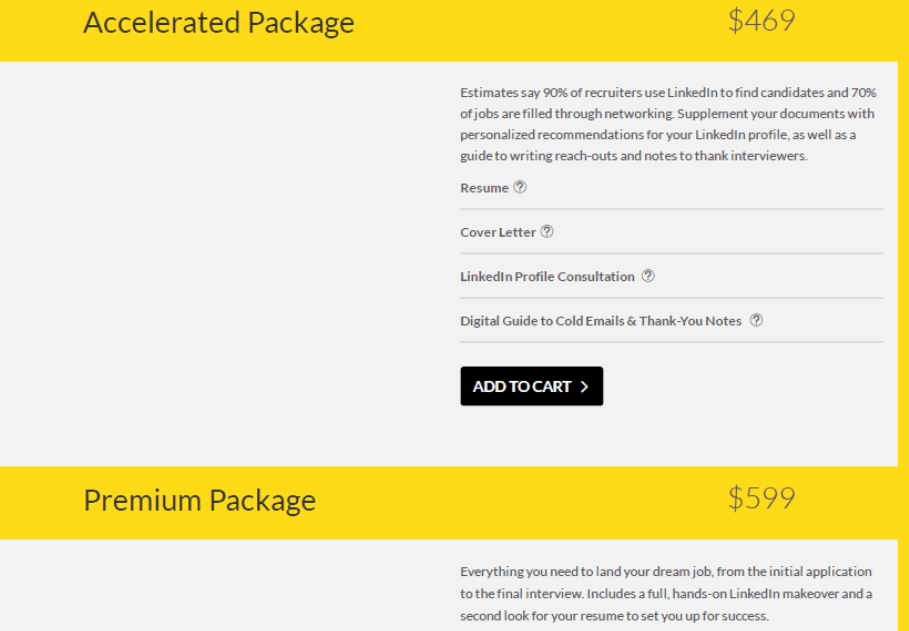The width and height of the screenshot is (909, 631).
Task: Click the LinkedIn Profile Consultation label
Action: (x=547, y=277)
